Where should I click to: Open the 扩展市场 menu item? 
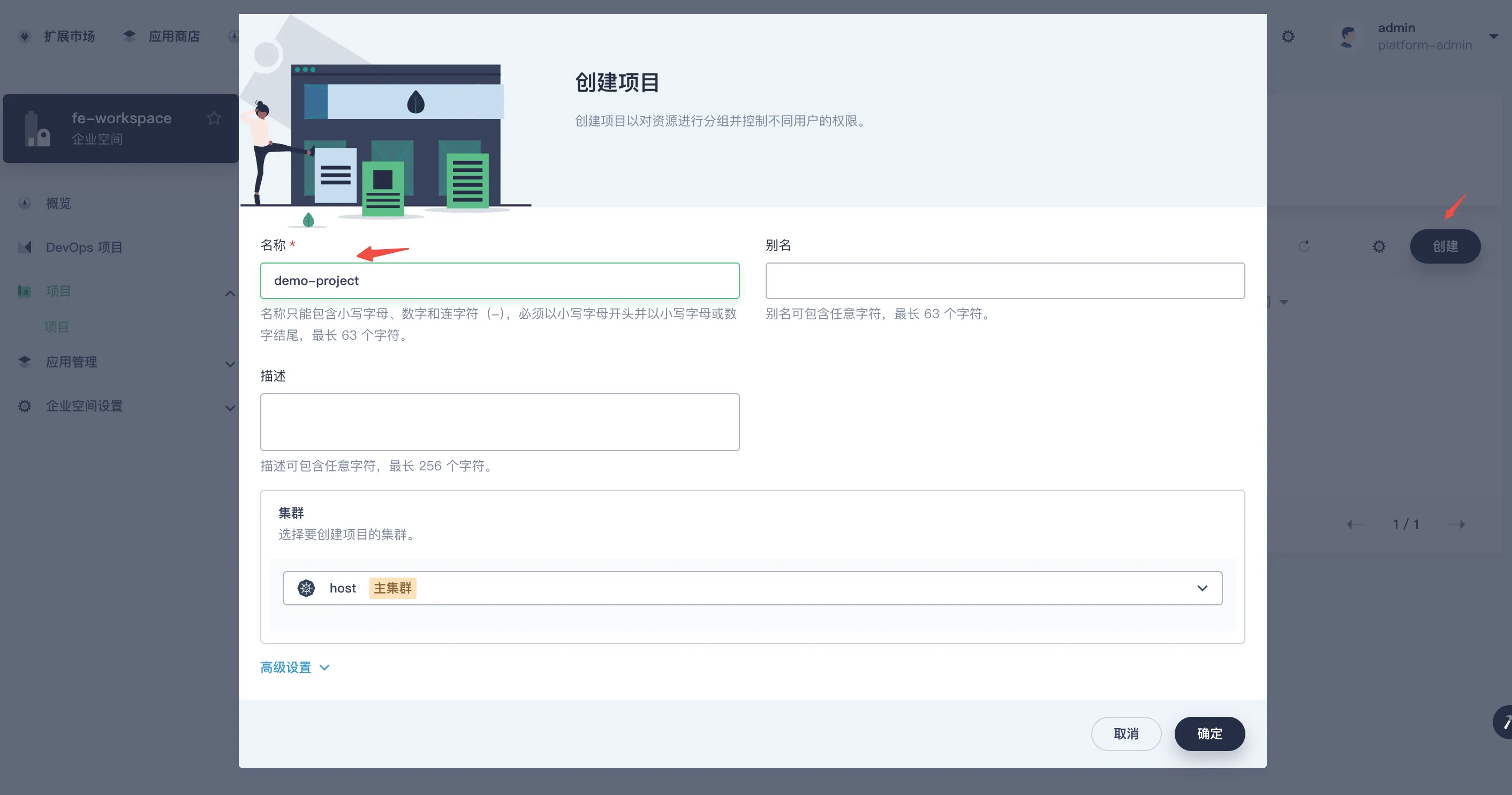pyautogui.click(x=57, y=36)
